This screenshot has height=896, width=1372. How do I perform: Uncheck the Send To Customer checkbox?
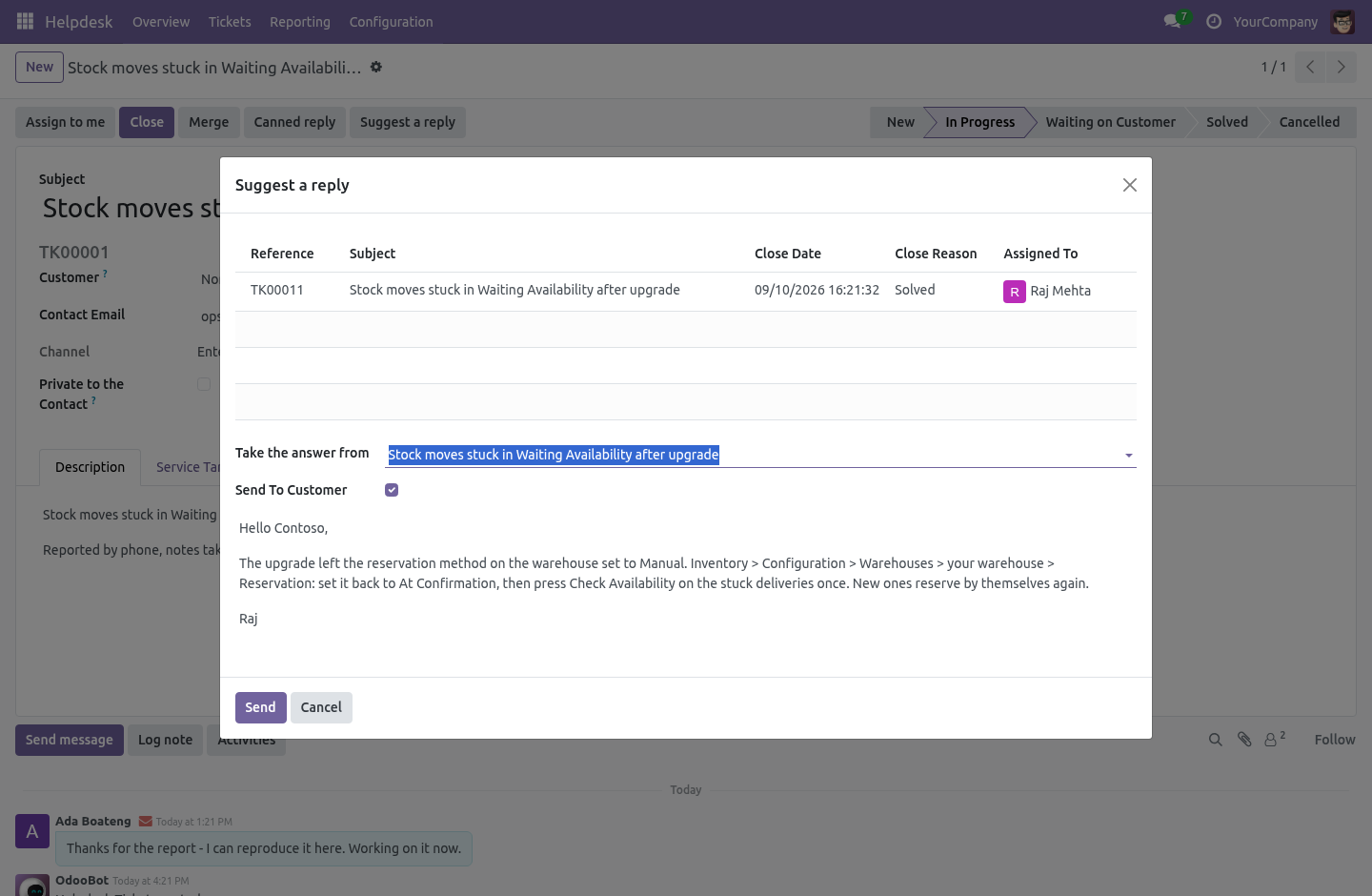[x=392, y=490]
